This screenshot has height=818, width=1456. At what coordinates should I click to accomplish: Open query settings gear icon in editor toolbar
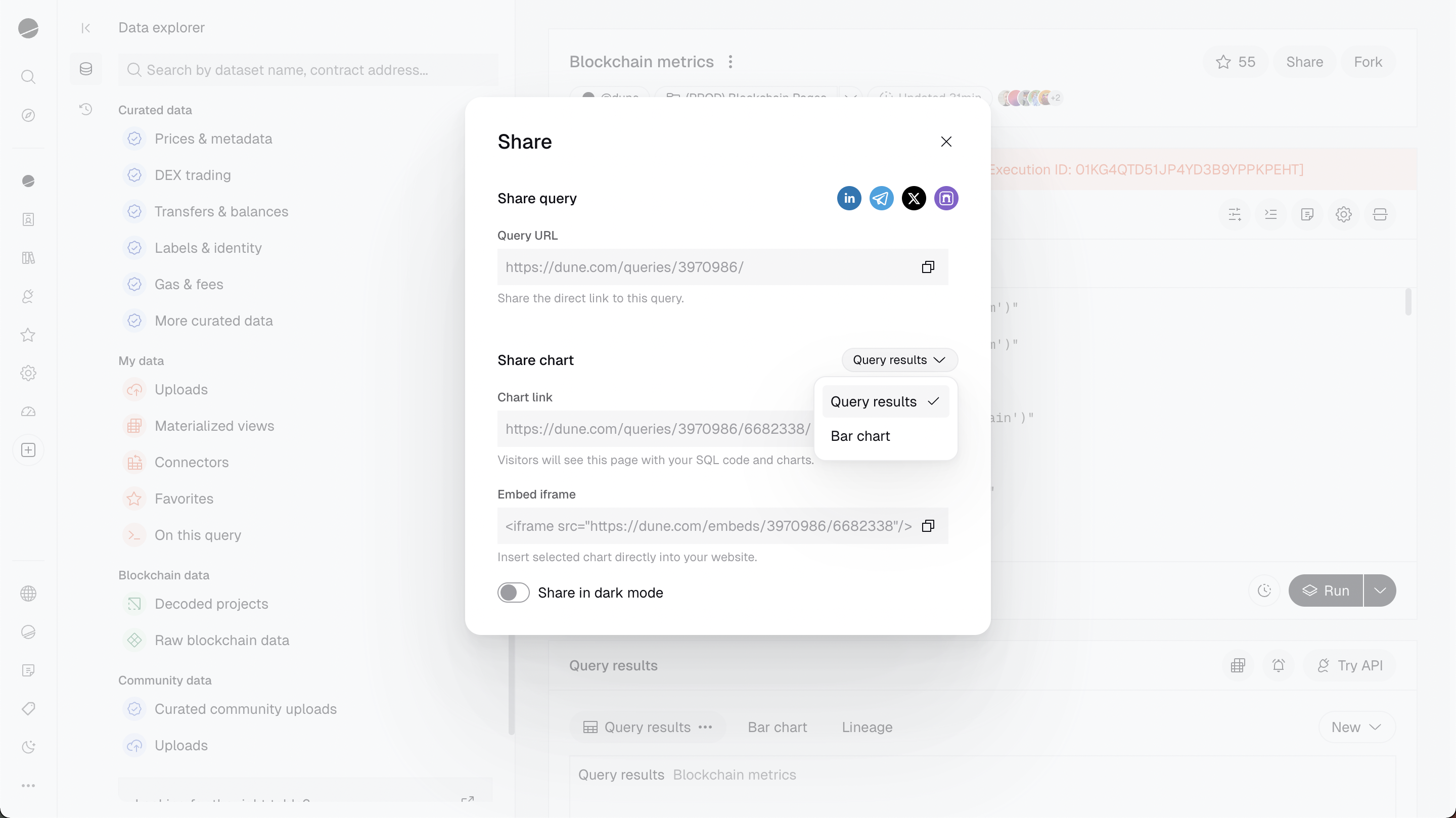1344,214
